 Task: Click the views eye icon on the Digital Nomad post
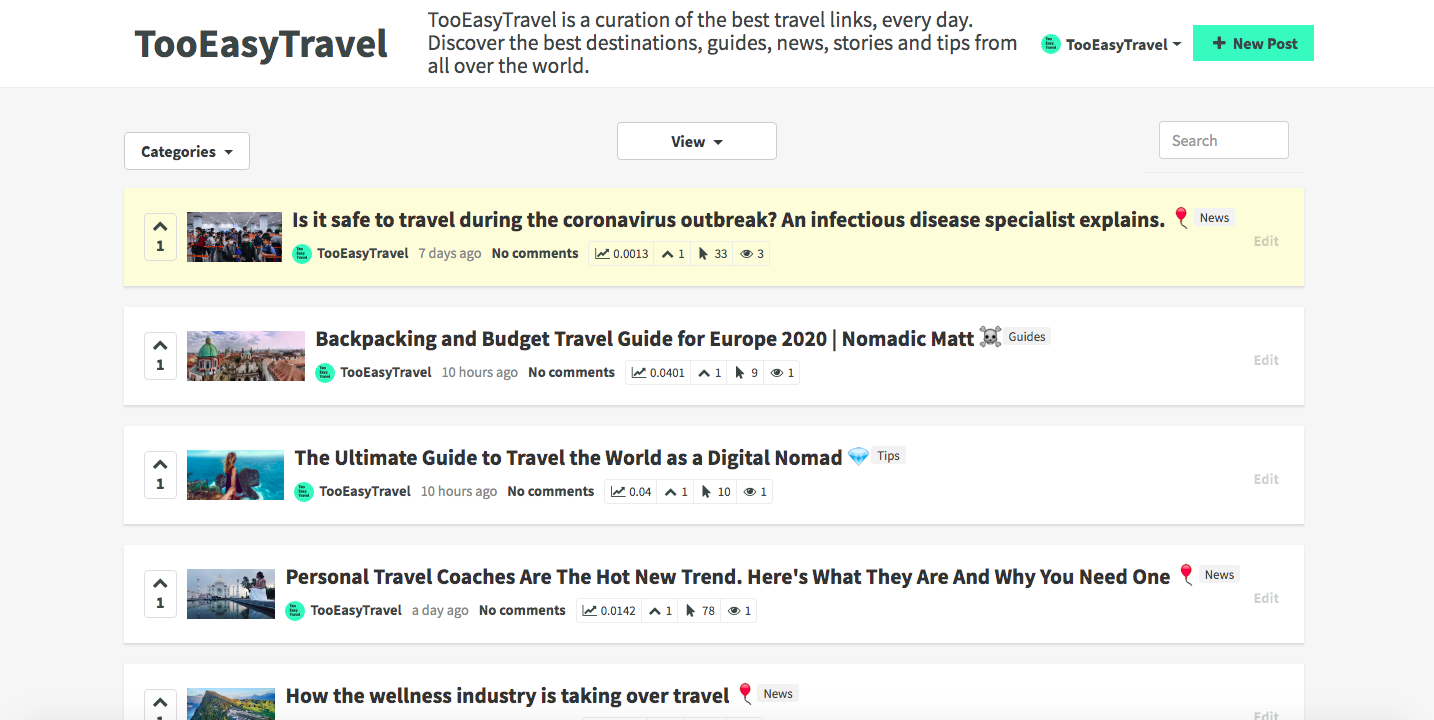click(750, 491)
